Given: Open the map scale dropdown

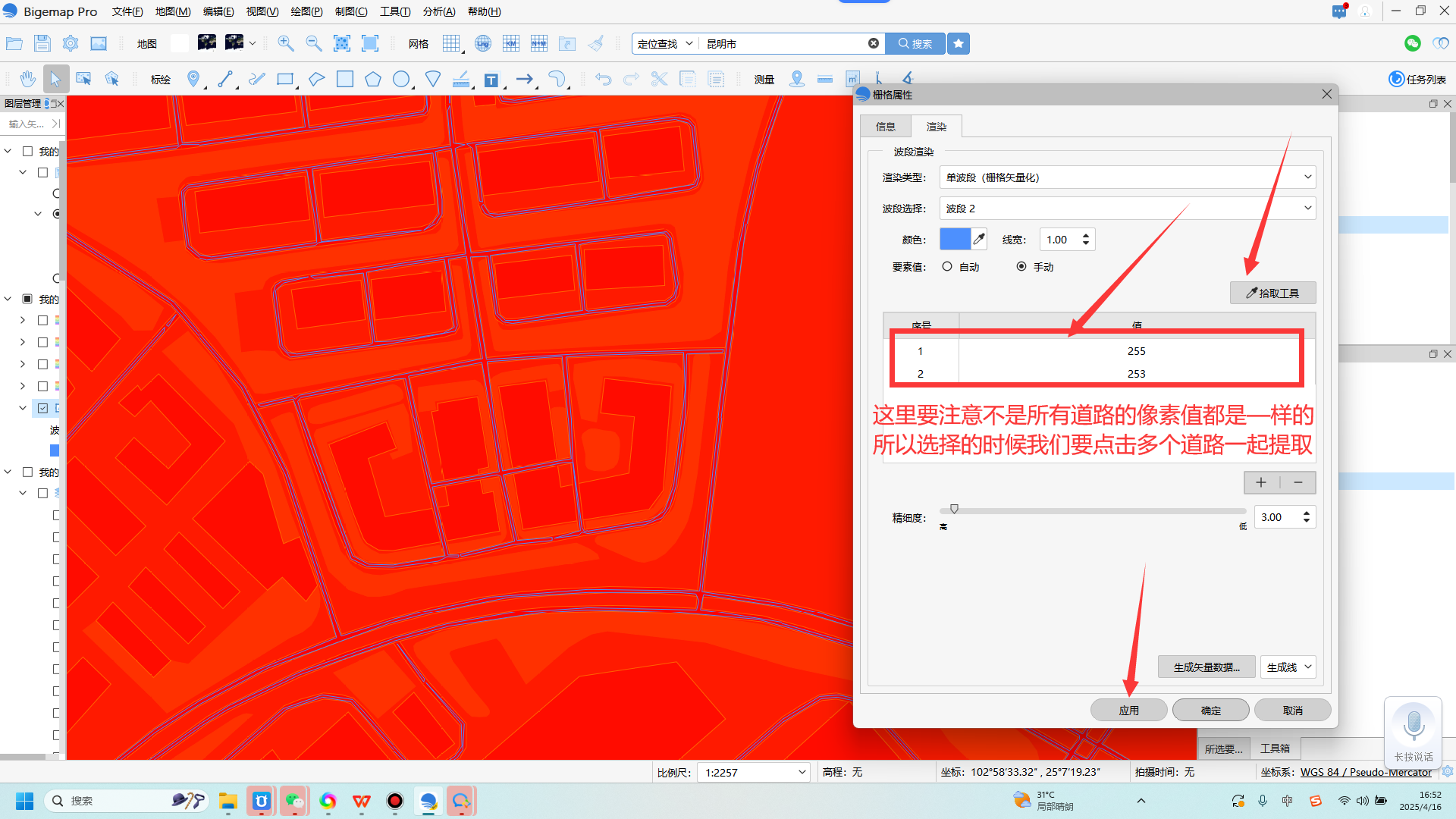Looking at the screenshot, I should [x=802, y=772].
